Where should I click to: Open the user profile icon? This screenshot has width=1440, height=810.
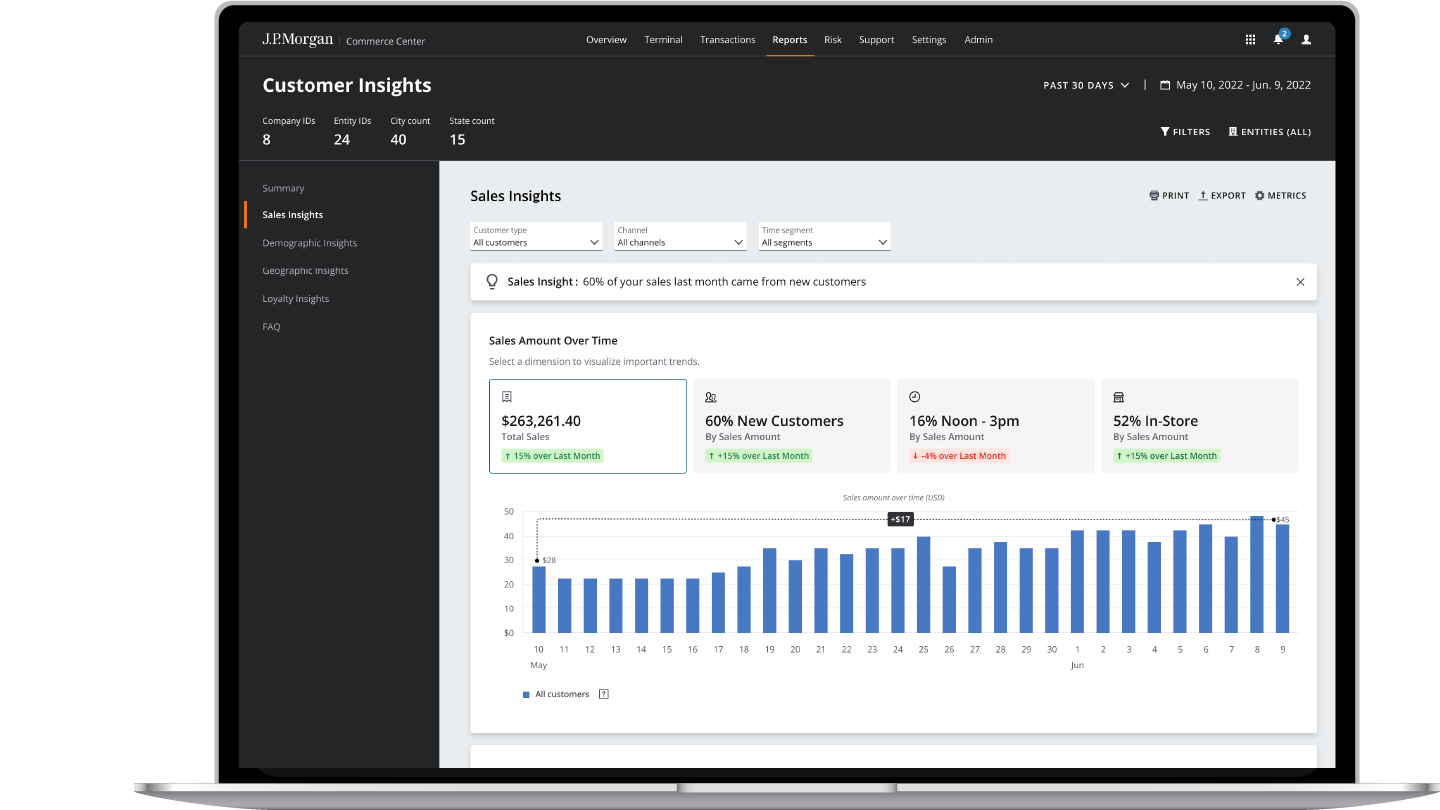click(1306, 40)
